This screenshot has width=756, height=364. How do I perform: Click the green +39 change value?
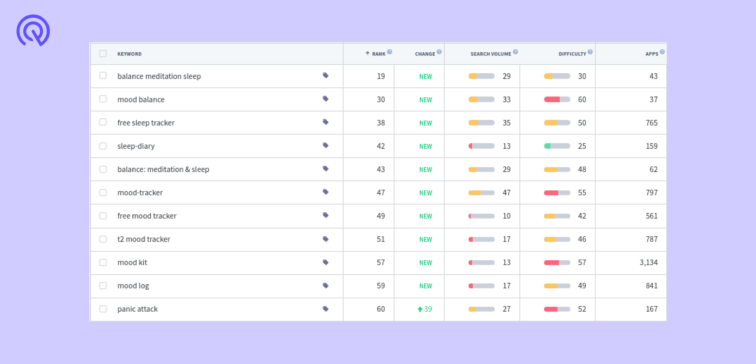pos(425,309)
